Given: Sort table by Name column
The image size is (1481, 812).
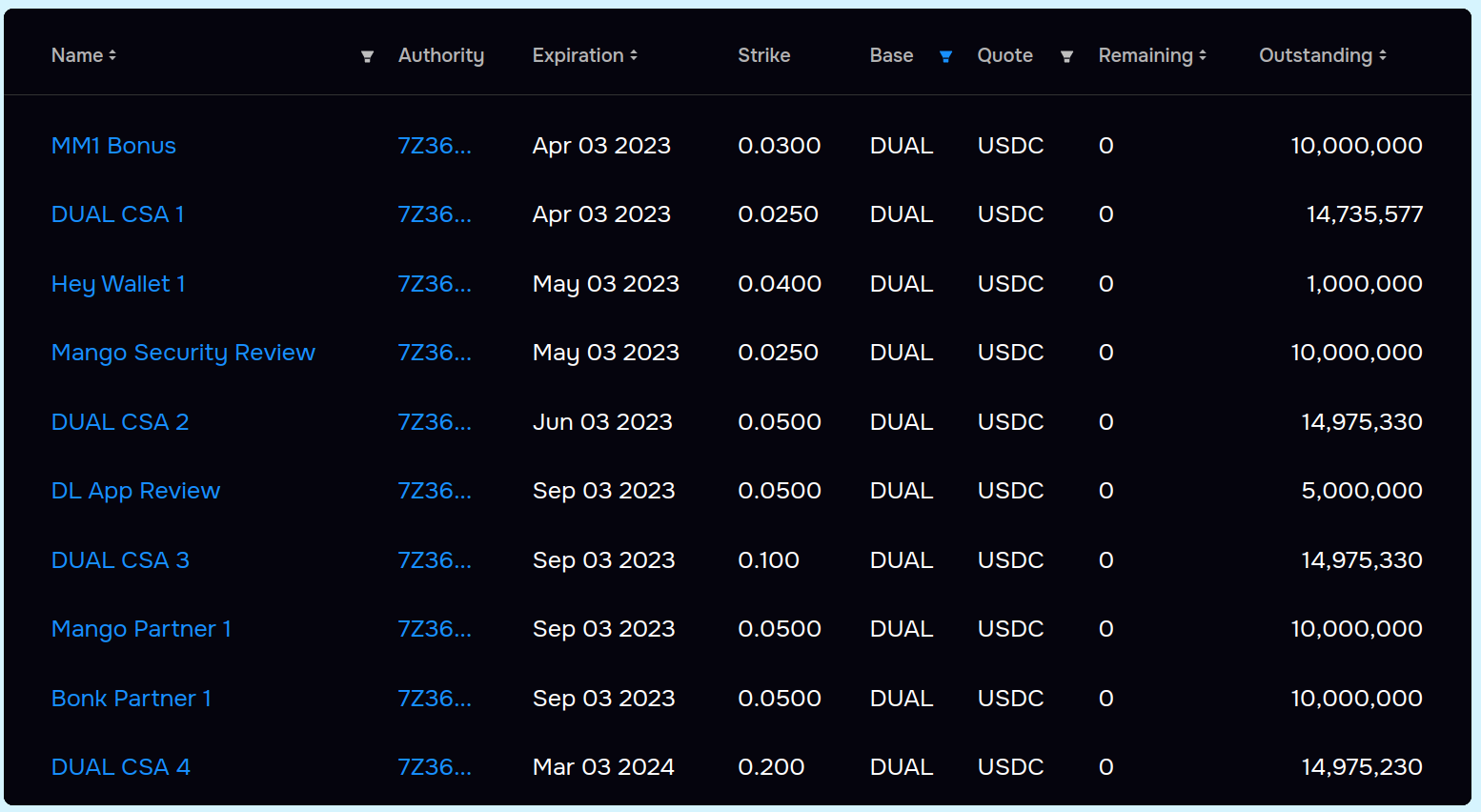Looking at the screenshot, I should tap(84, 55).
